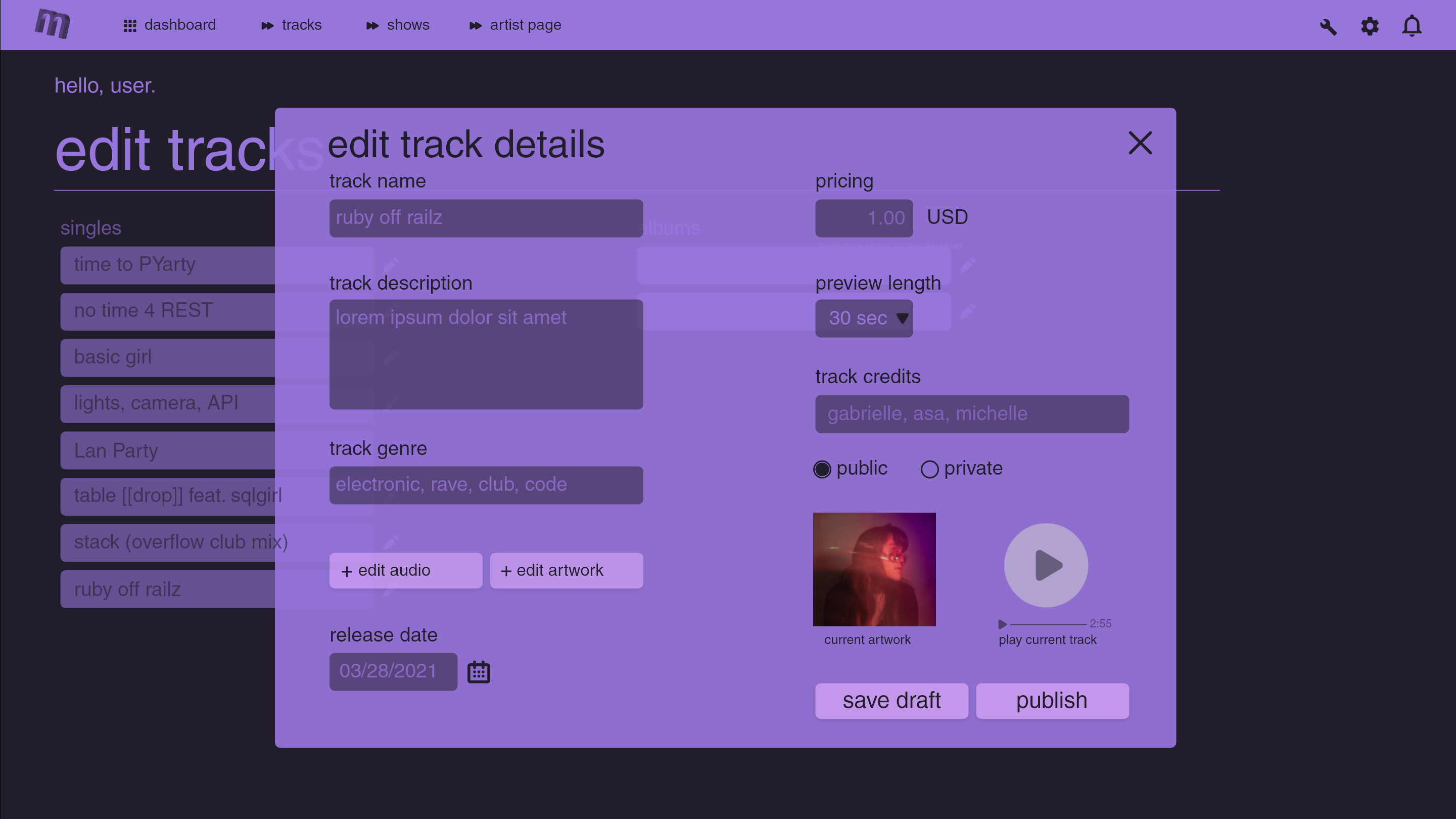The image size is (1456, 819).
Task: Open settings via gear icon
Action: pos(1370,27)
